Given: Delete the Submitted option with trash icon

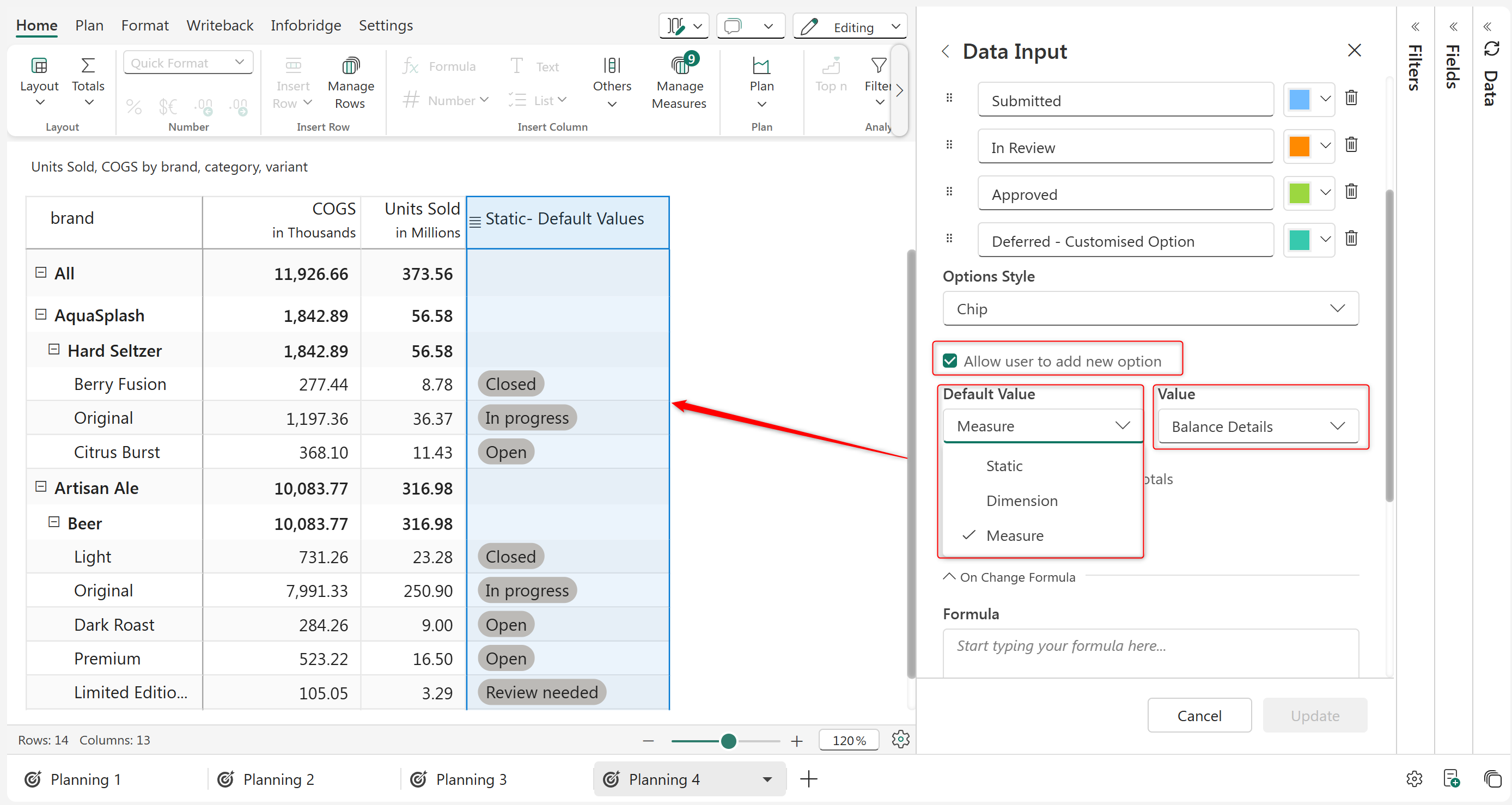Looking at the screenshot, I should coord(1351,98).
